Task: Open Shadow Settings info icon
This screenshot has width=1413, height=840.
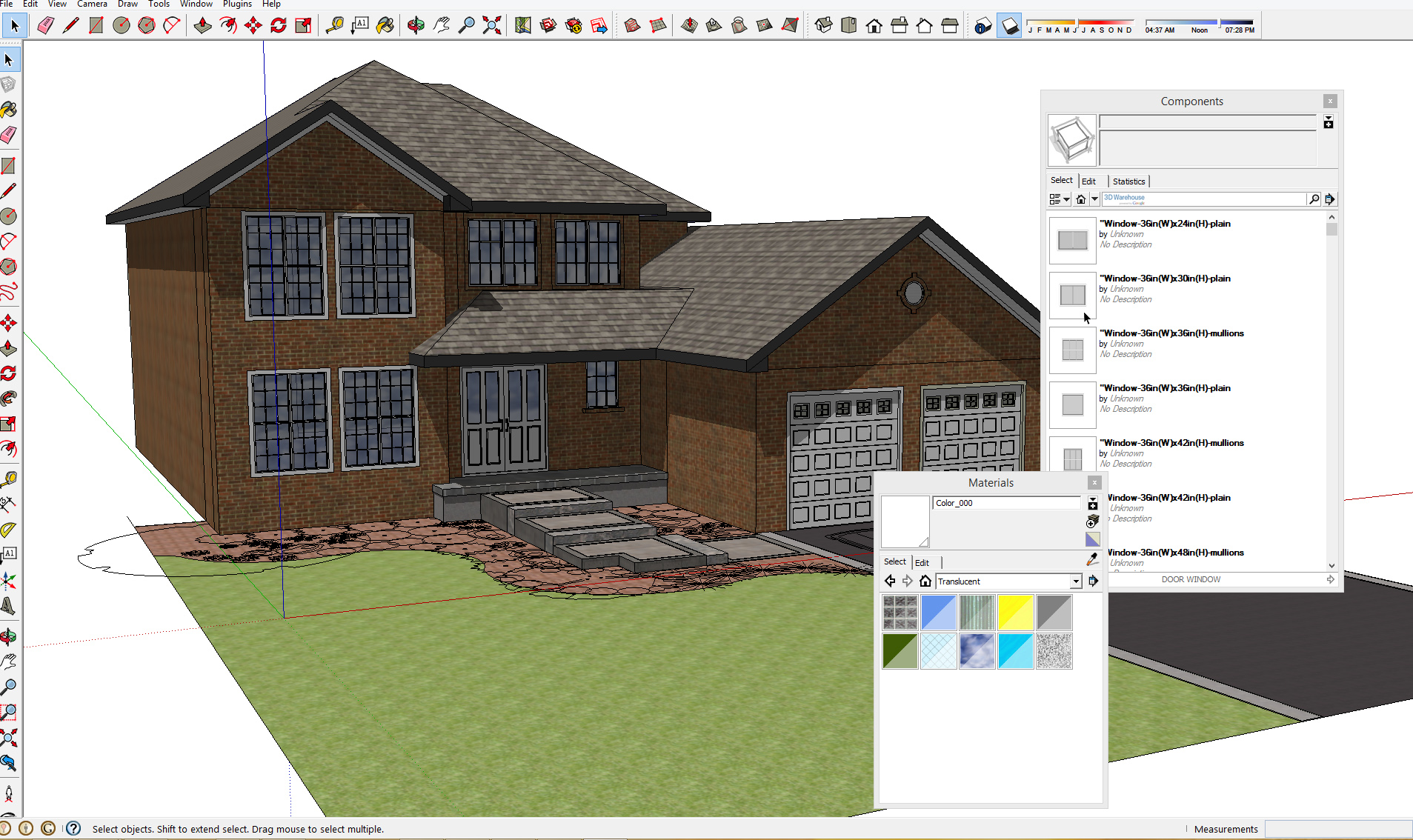Action: tap(983, 27)
